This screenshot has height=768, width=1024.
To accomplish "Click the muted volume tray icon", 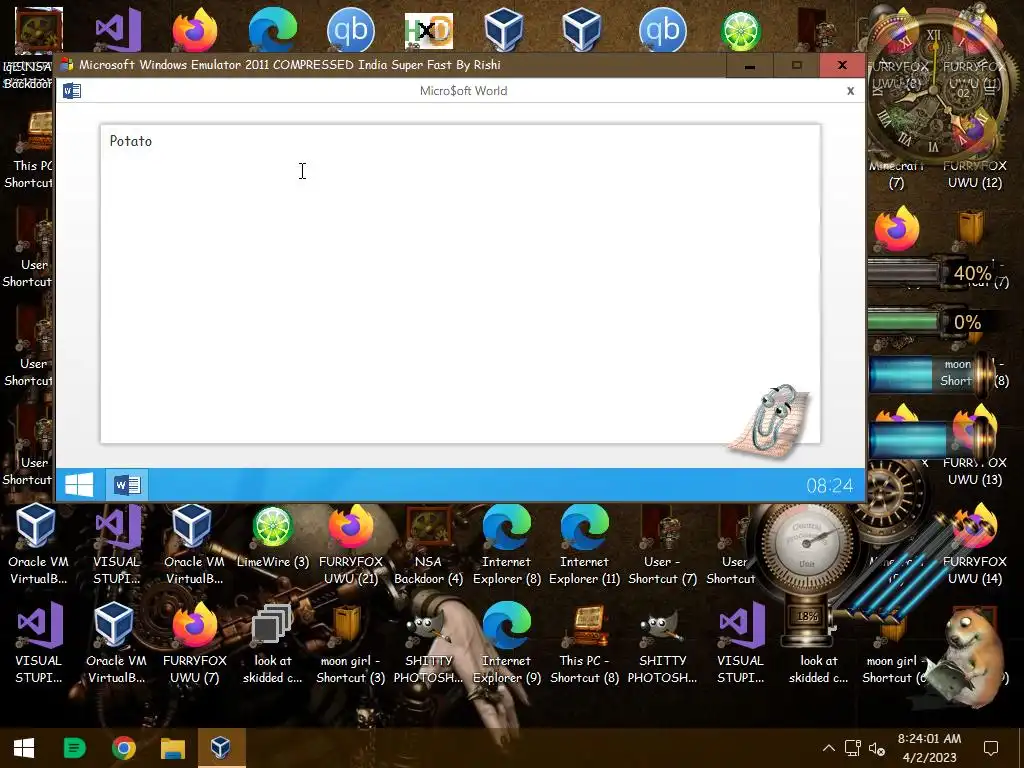I will coord(876,748).
